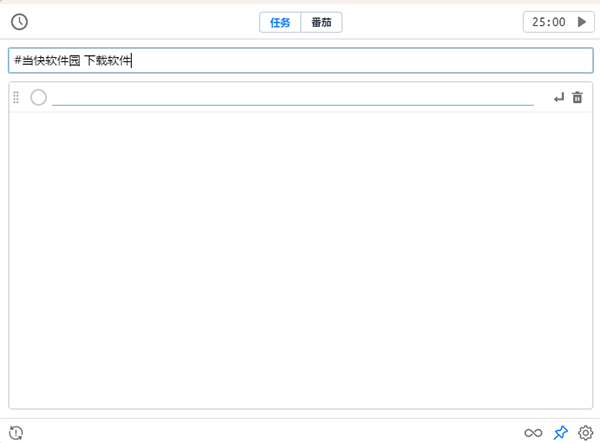
Task: Focus the empty task name line
Action: (x=292, y=96)
